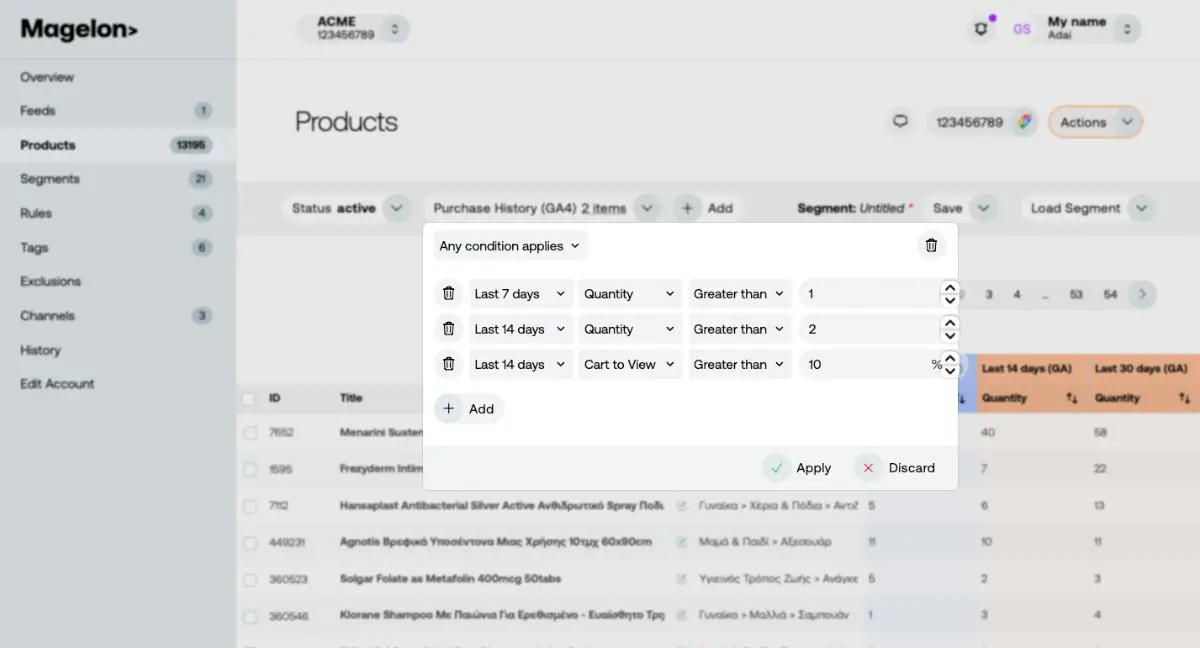
Task: Delete the Cart to View condition
Action: [449, 364]
